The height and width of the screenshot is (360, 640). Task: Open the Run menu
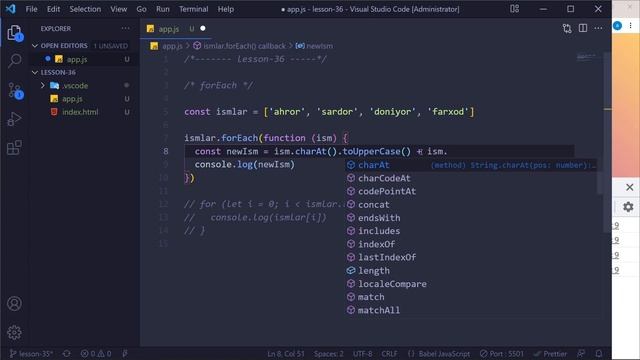(x=162, y=9)
